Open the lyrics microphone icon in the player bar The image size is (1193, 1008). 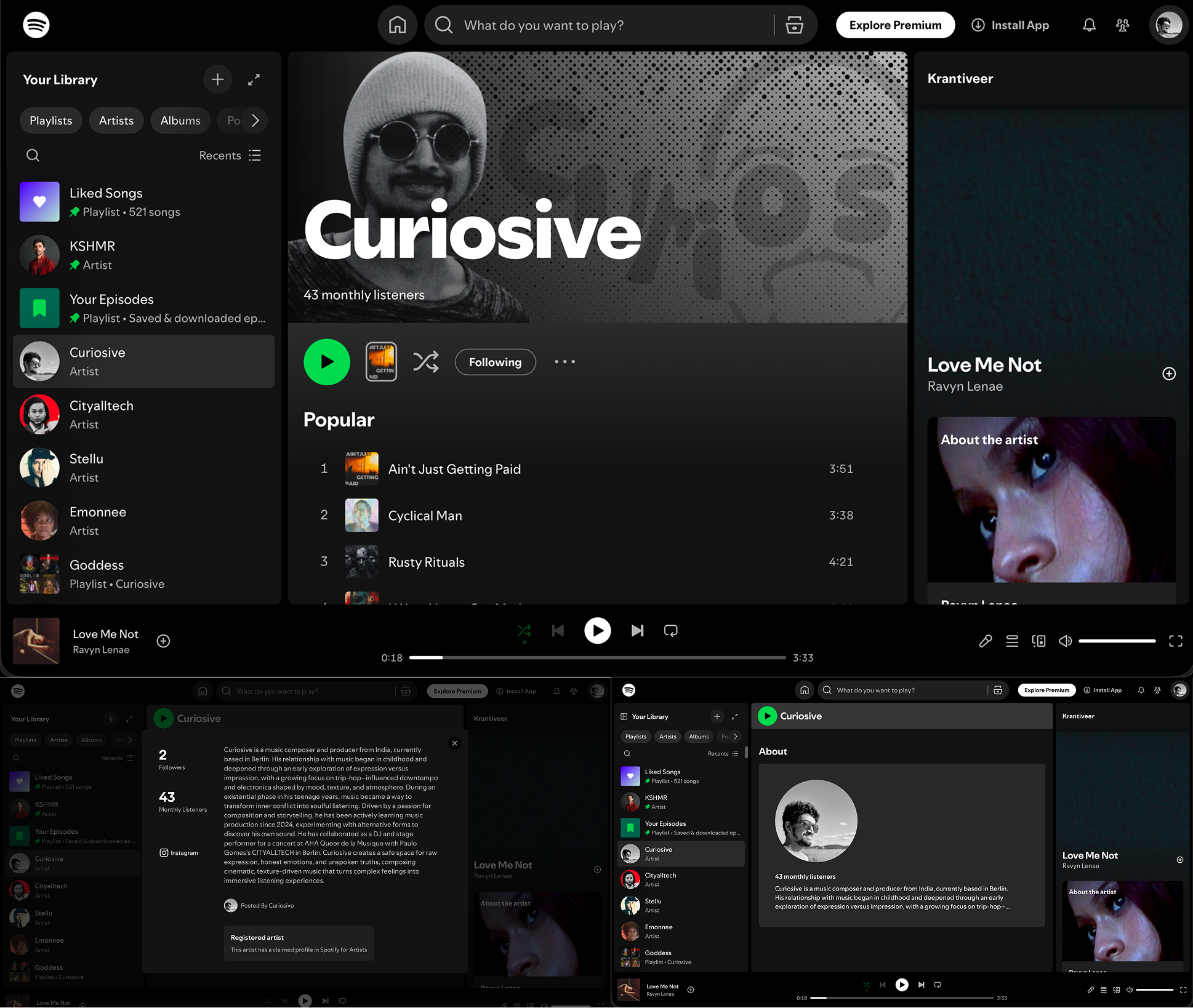tap(985, 641)
